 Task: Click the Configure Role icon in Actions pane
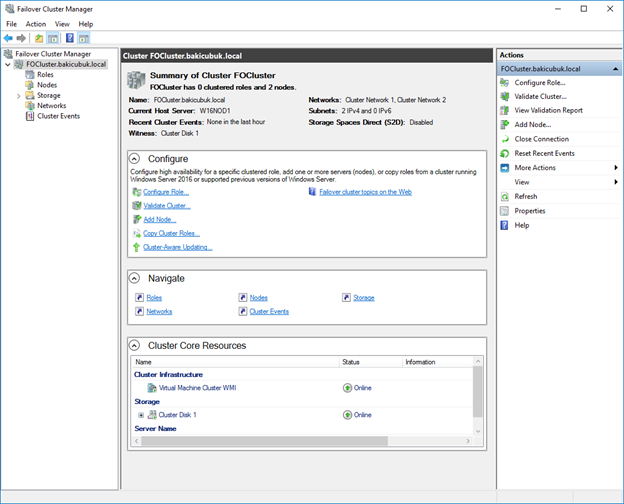click(505, 82)
